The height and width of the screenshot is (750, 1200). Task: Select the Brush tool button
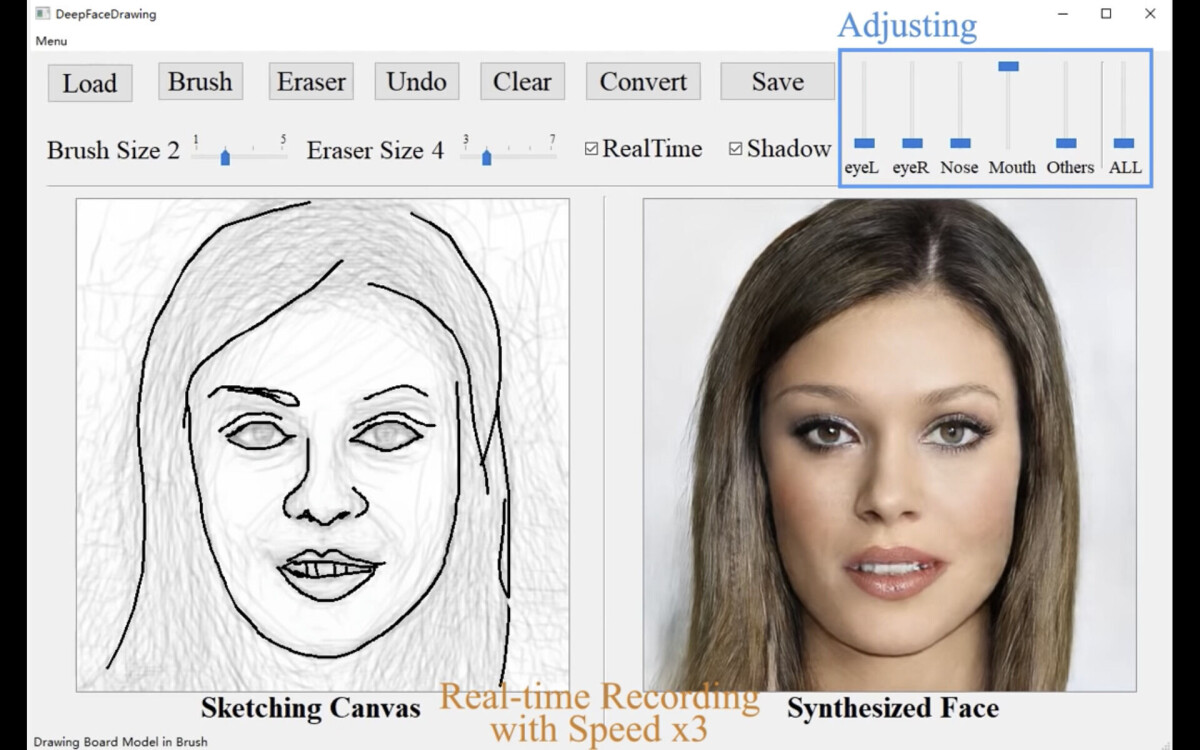point(200,81)
